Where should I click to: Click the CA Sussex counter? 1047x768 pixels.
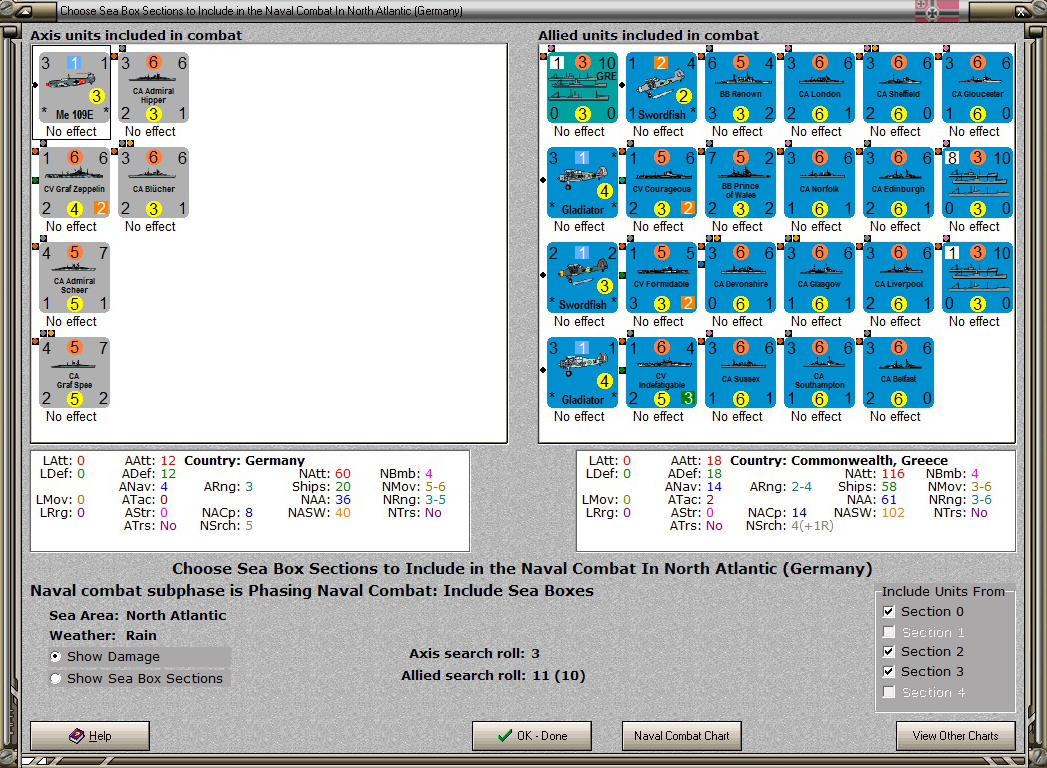pyautogui.click(x=740, y=373)
